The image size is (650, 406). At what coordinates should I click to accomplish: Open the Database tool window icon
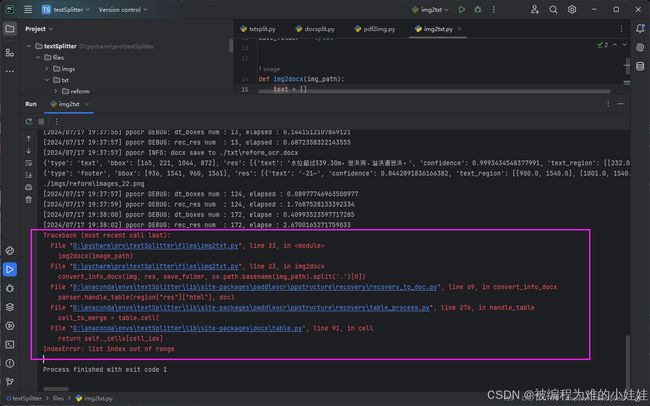pos(640,66)
